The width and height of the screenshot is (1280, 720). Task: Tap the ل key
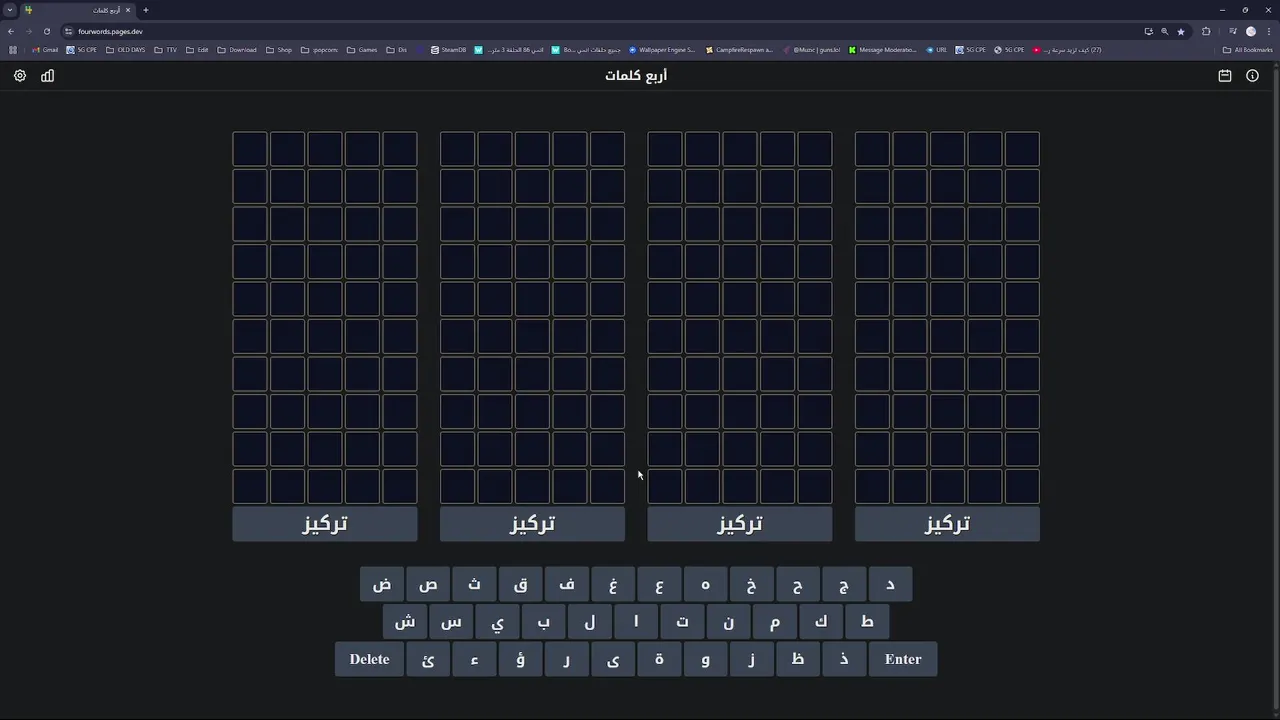pos(590,622)
